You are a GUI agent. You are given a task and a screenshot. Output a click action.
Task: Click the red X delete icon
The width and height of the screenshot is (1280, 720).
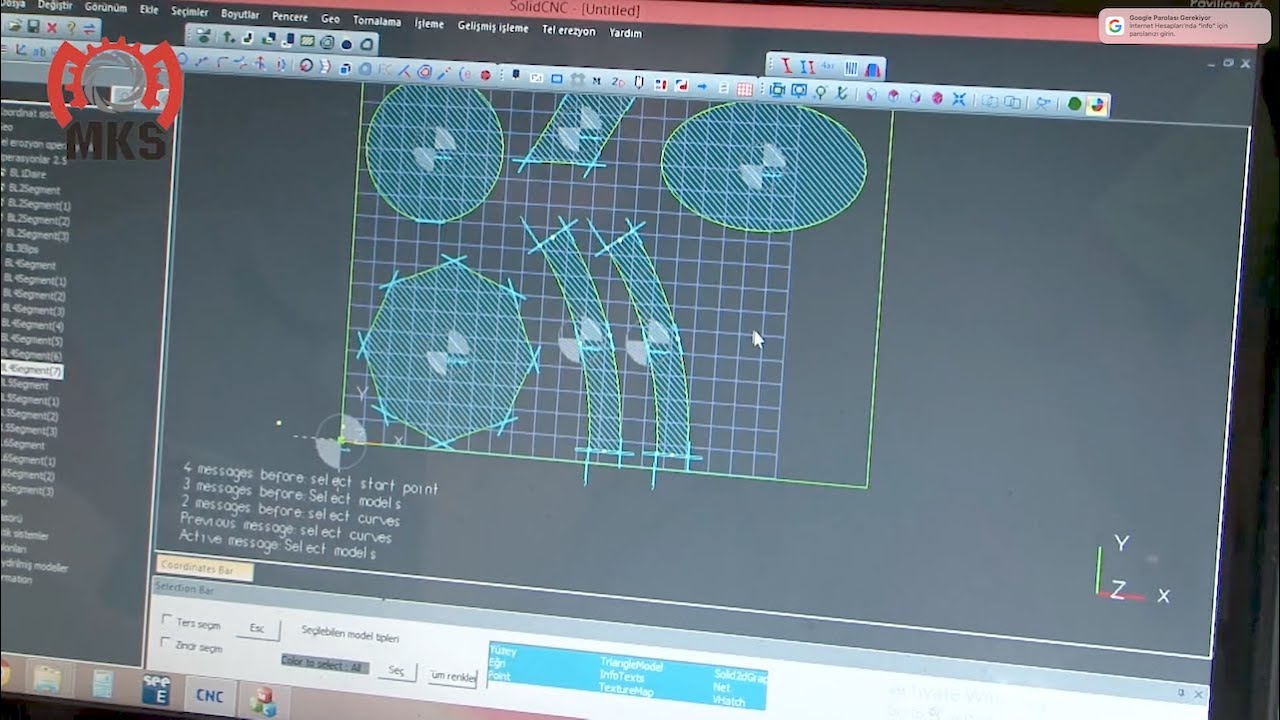pyautogui.click(x=52, y=27)
